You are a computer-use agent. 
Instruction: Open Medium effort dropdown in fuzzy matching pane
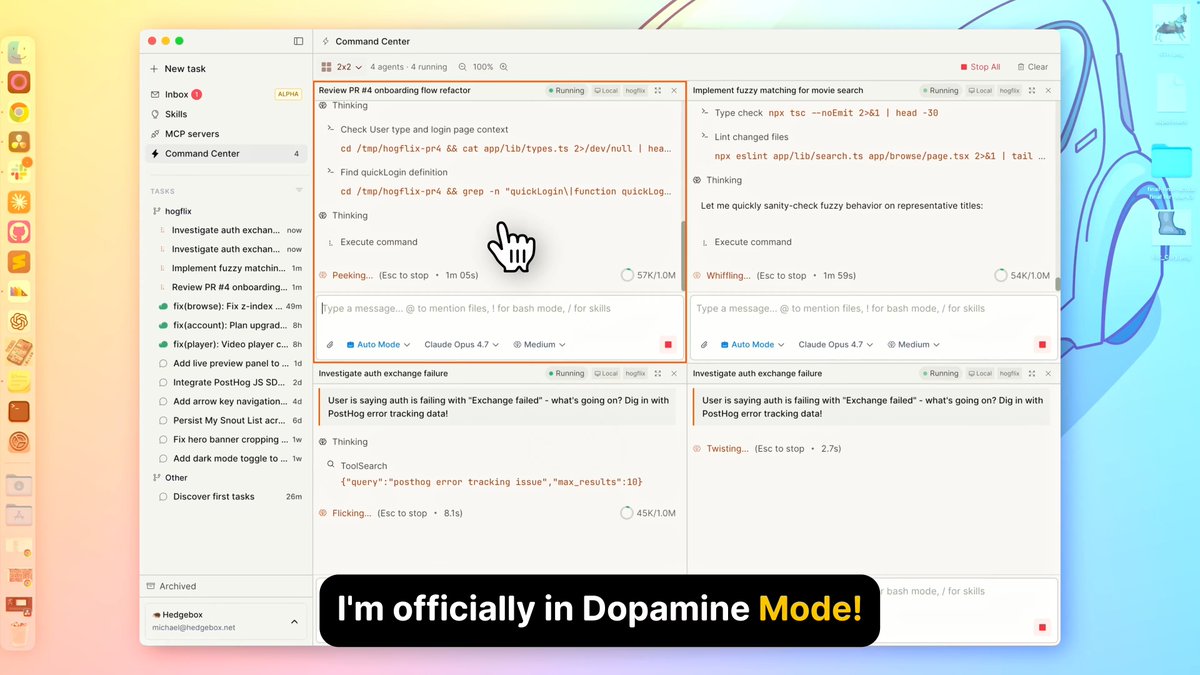(x=913, y=345)
